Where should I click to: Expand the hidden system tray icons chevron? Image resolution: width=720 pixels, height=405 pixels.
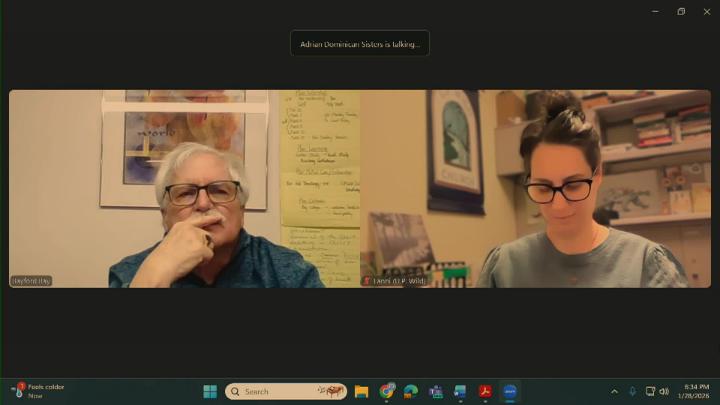pos(614,391)
